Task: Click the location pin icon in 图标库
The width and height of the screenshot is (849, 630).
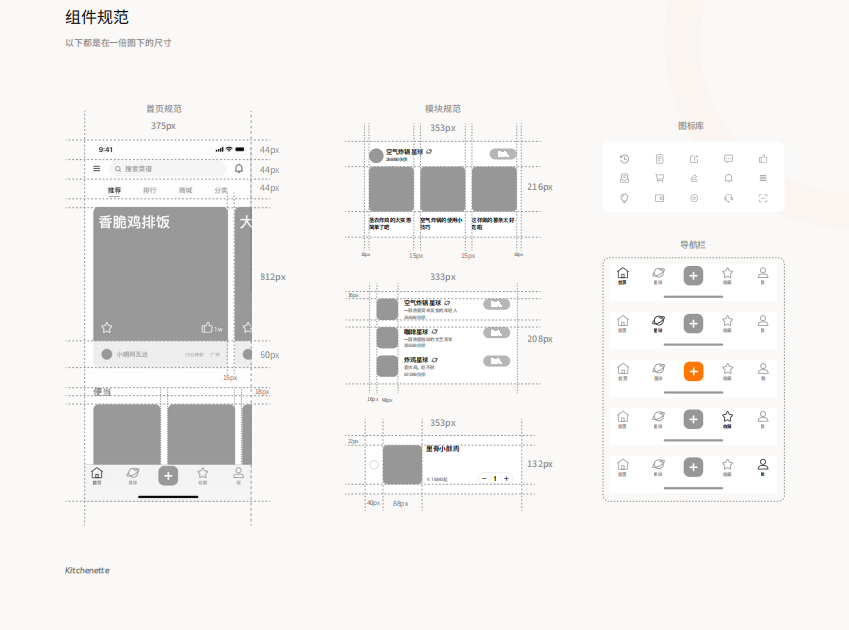Action: click(624, 198)
